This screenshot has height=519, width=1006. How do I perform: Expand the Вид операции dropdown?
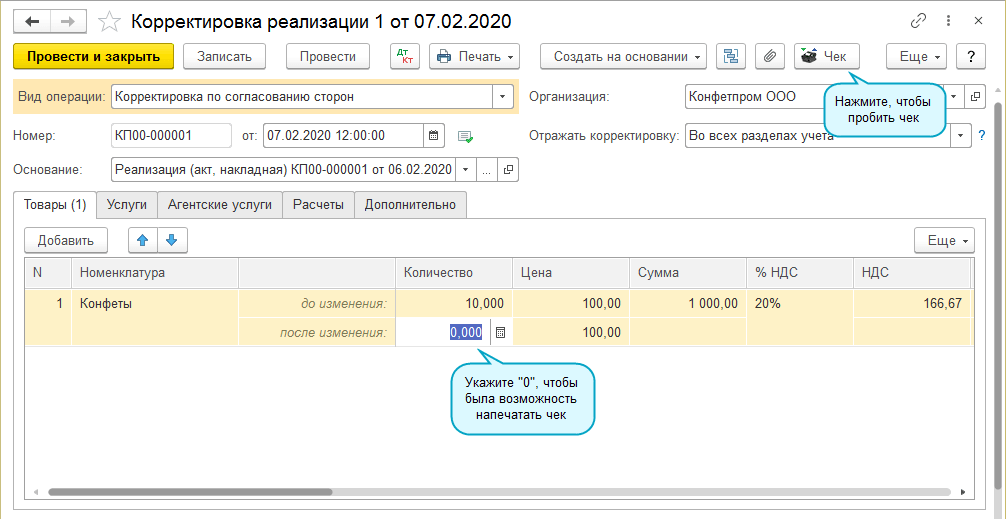click(x=501, y=97)
